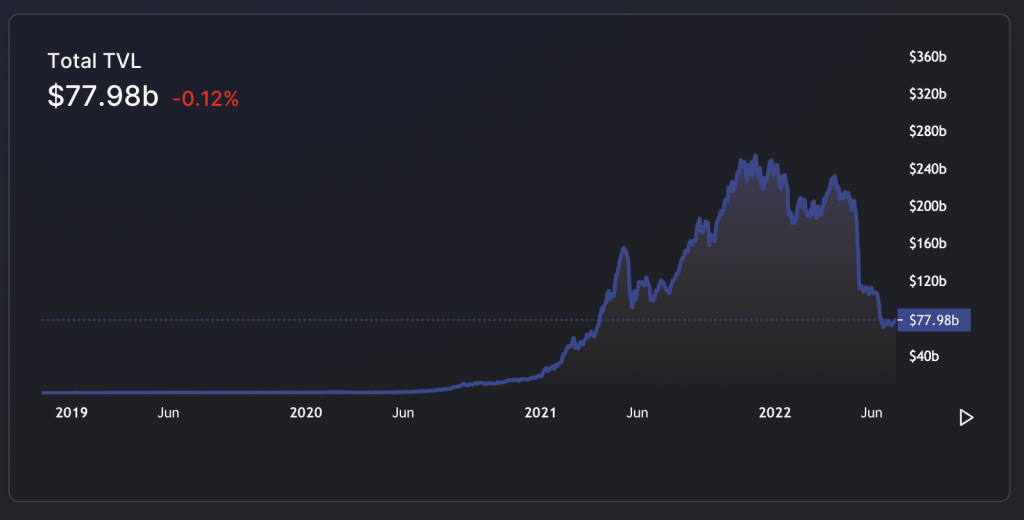Click the $120b y-axis label
Image resolution: width=1024 pixels, height=520 pixels.
point(927,282)
